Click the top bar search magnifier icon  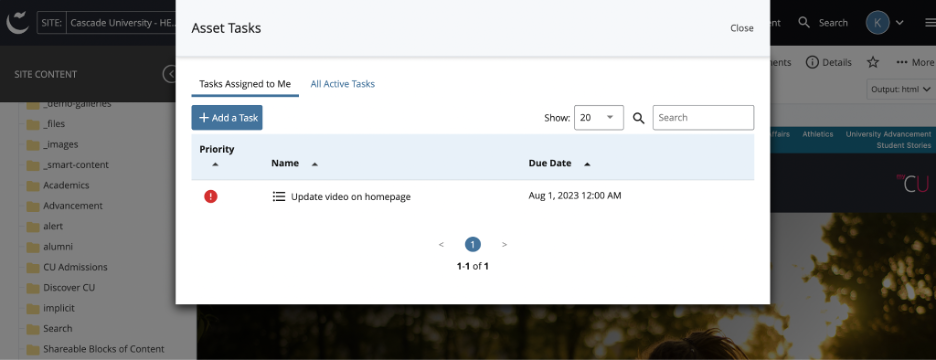[805, 23]
